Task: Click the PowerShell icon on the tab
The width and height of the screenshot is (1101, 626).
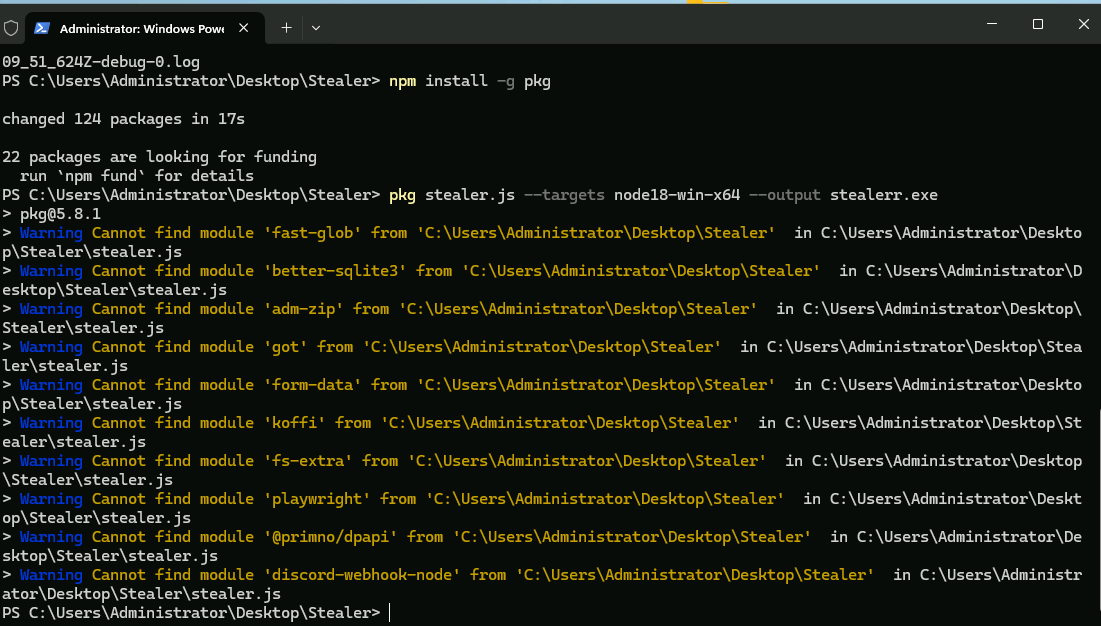Action: (41, 28)
